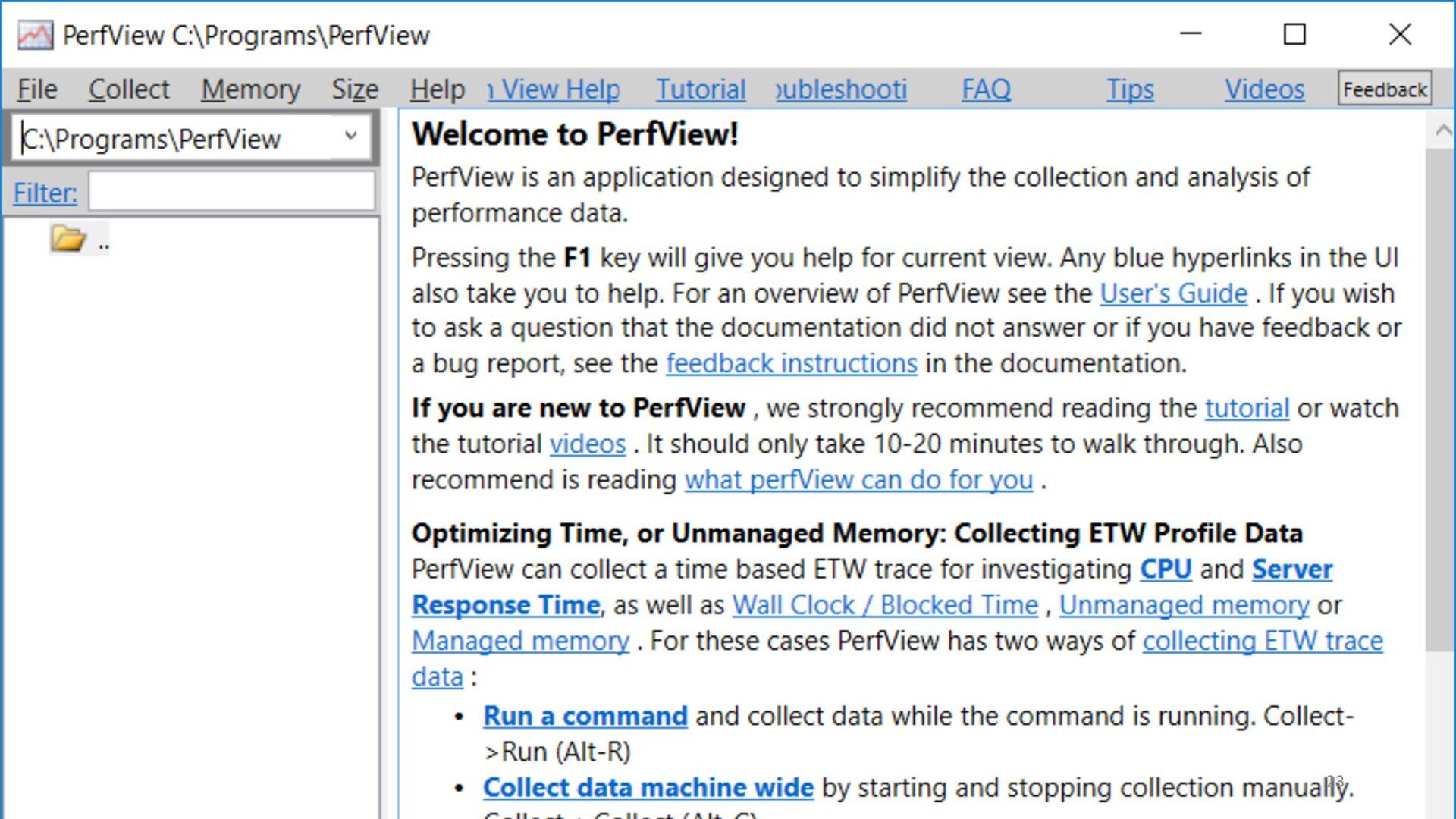The width and height of the screenshot is (1456, 819).
Task: Follow the Run a command link
Action: point(585,716)
